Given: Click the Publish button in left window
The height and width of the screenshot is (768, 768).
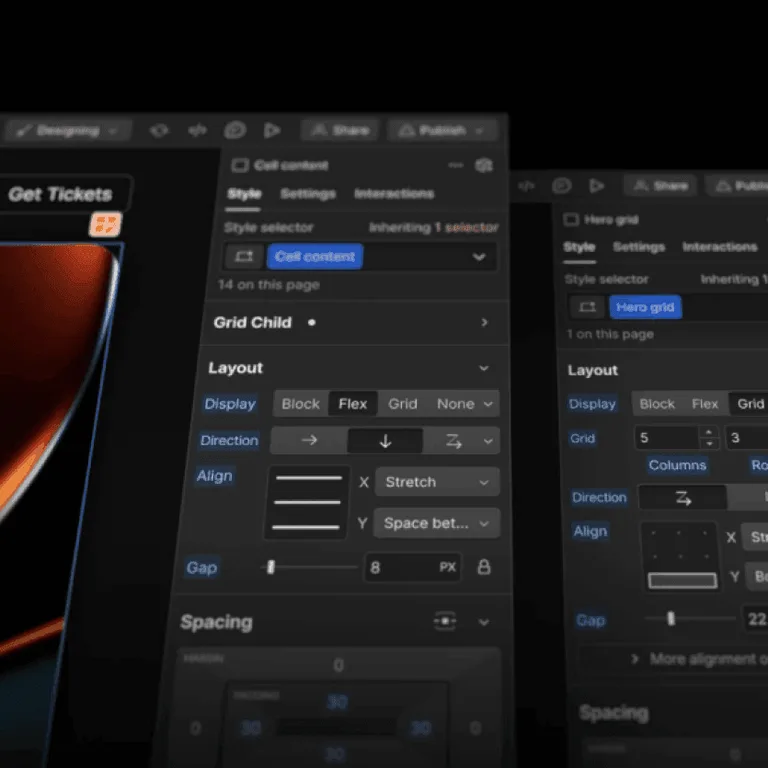Looking at the screenshot, I should click(x=442, y=130).
